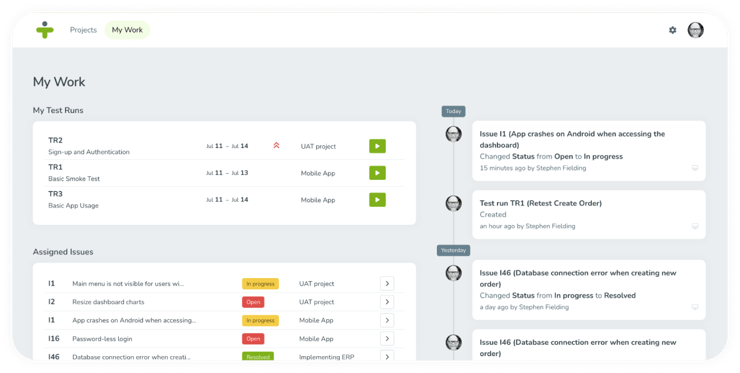Select the My Work tab
740x373 pixels.
pyautogui.click(x=127, y=30)
